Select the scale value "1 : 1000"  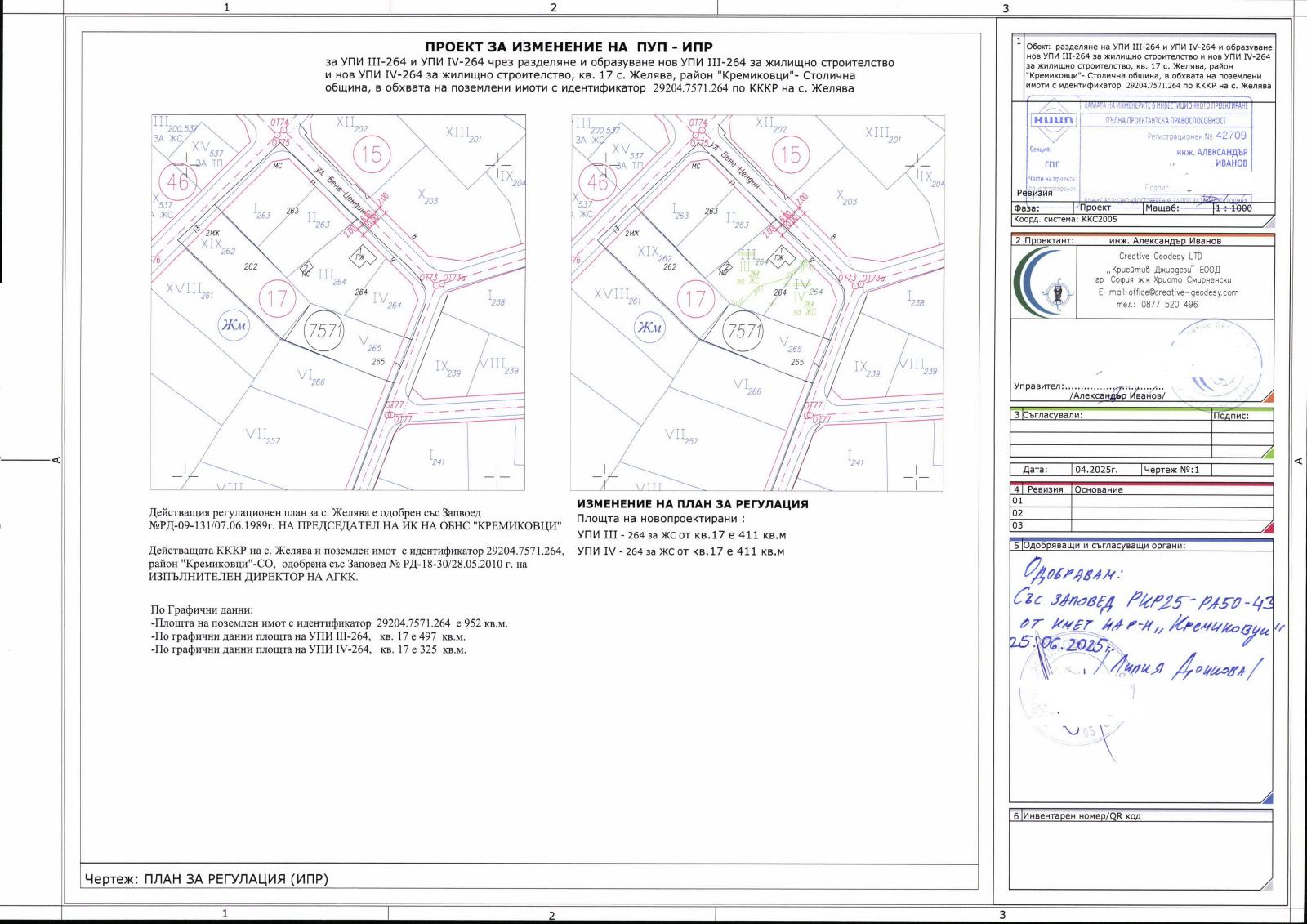pyautogui.click(x=1233, y=208)
